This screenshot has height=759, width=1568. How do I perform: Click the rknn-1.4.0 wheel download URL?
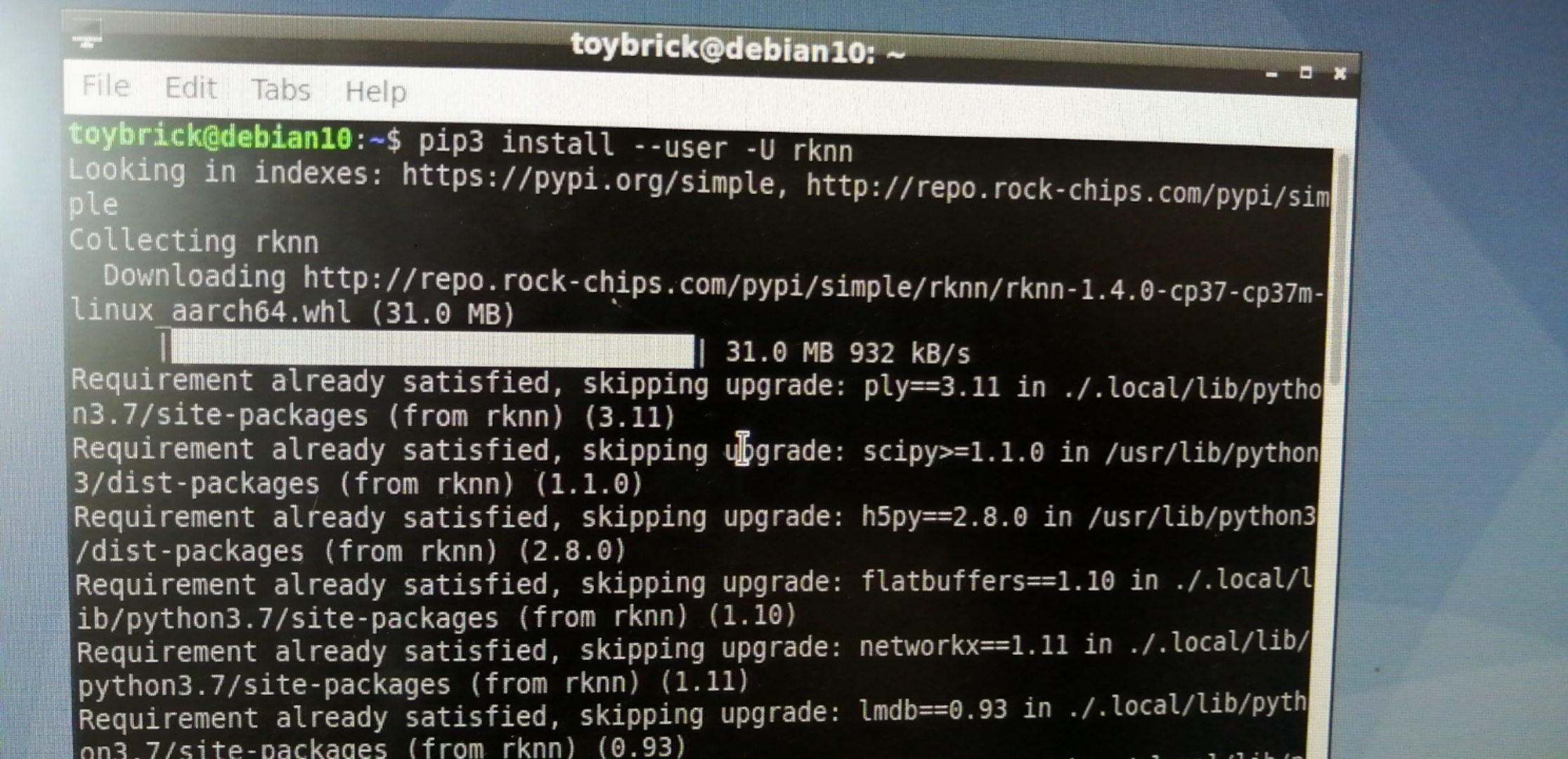click(x=696, y=297)
